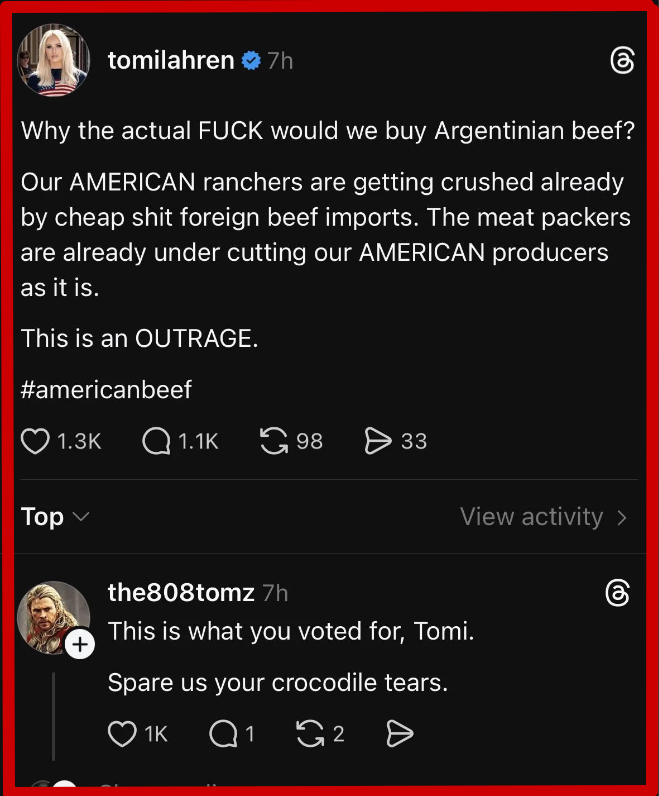Open tomilahren's profile from username
The width and height of the screenshot is (659, 796).
170,61
